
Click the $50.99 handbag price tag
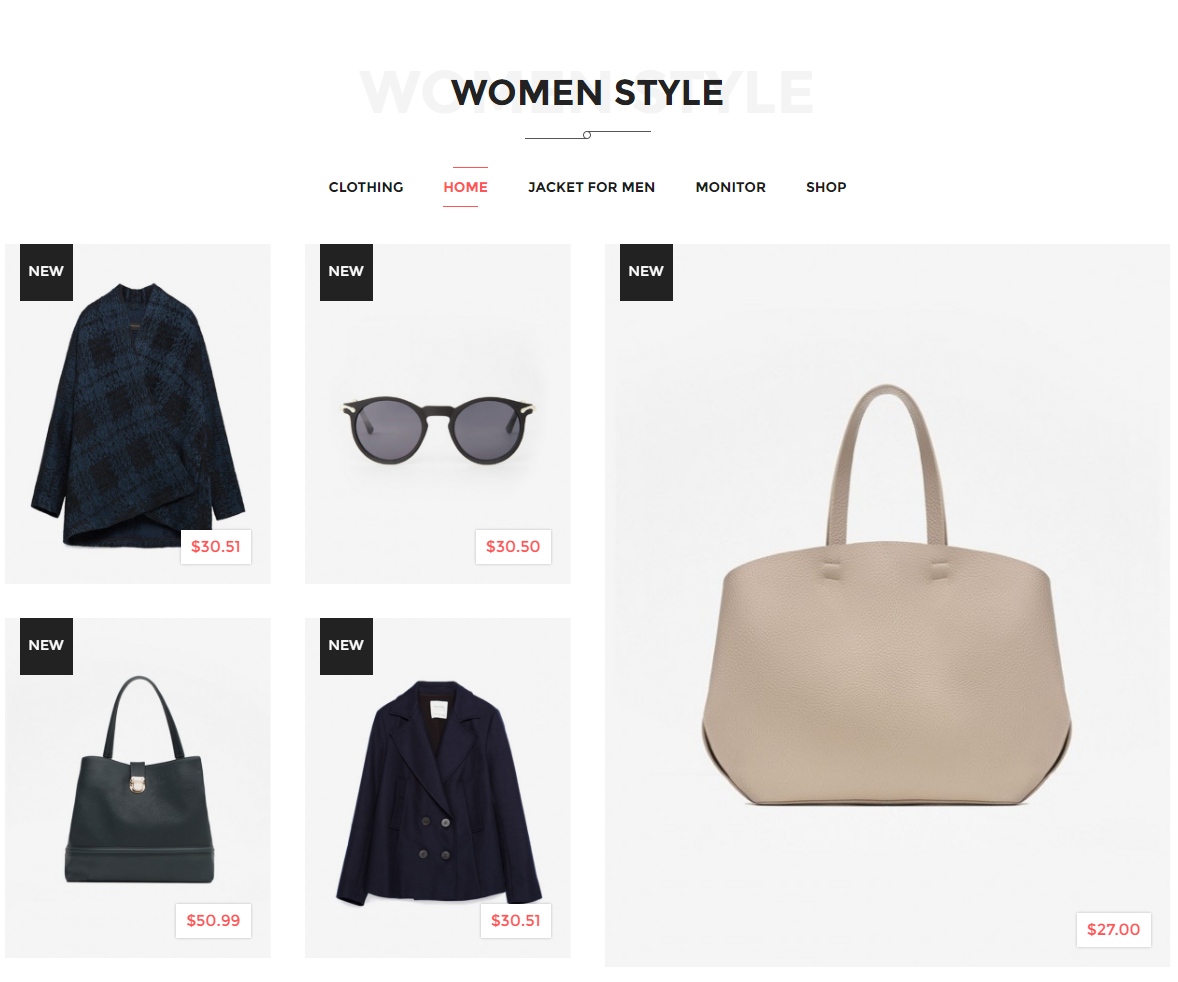[x=213, y=920]
